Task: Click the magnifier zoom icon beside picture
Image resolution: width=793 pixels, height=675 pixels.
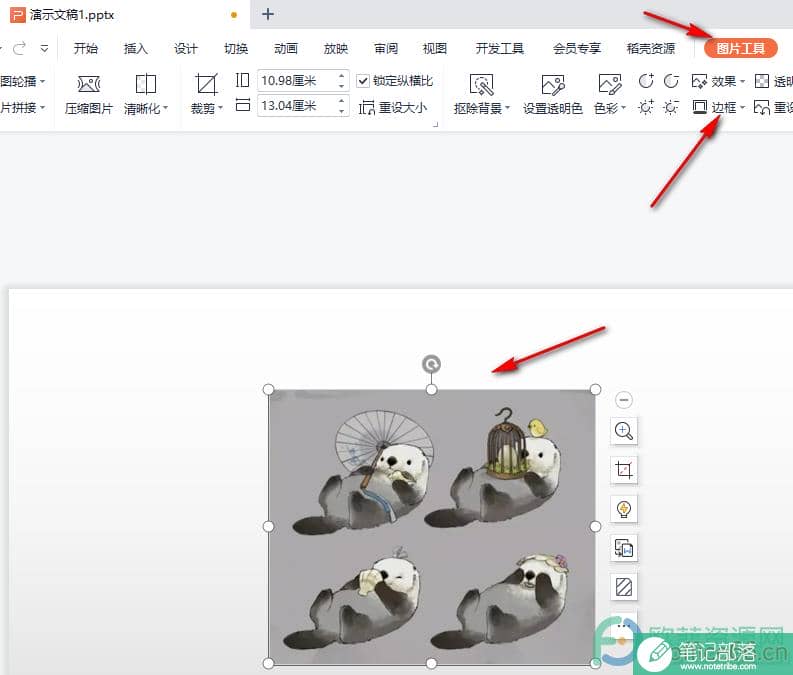Action: click(x=624, y=431)
